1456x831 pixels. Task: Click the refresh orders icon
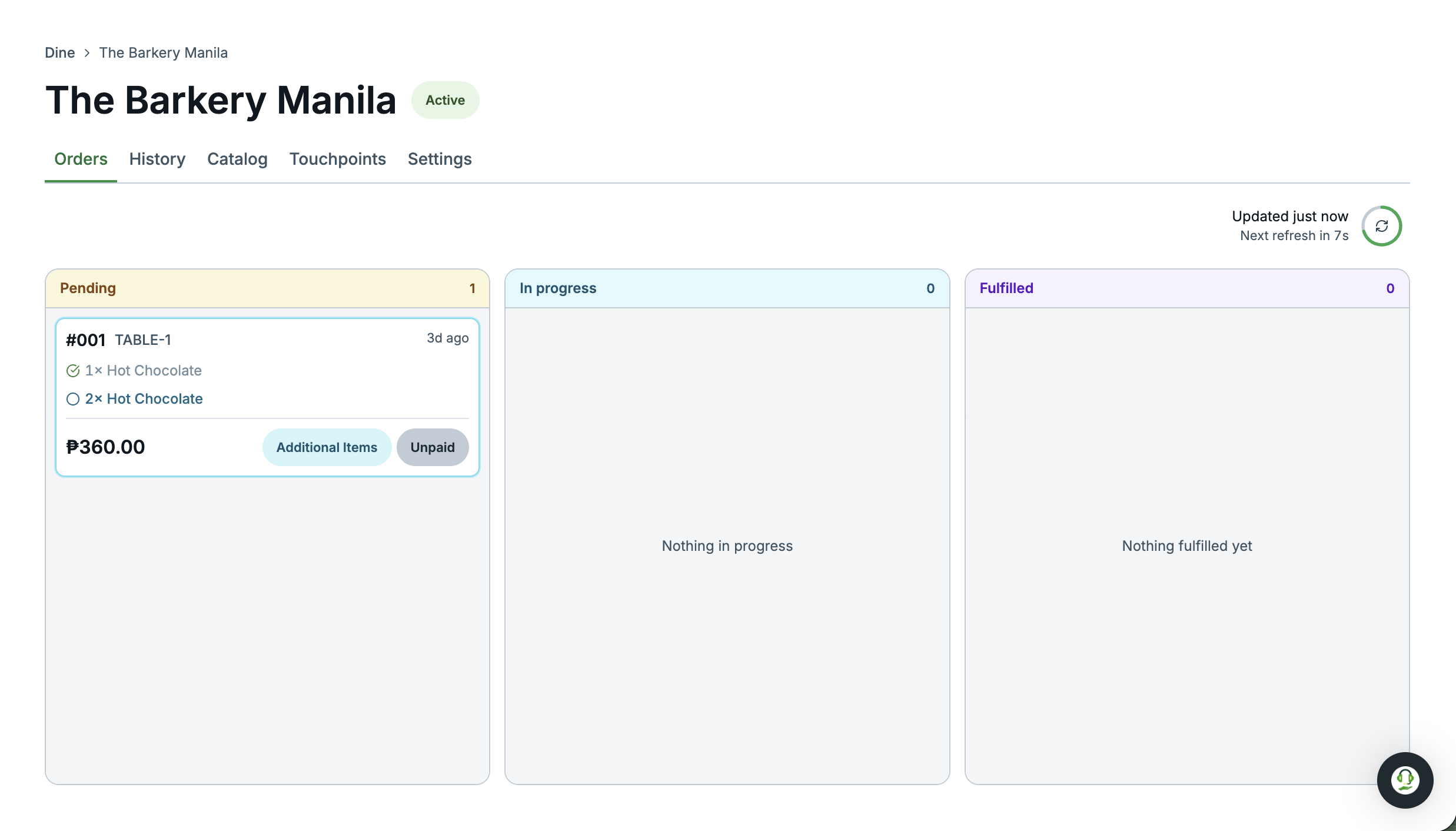(1381, 226)
